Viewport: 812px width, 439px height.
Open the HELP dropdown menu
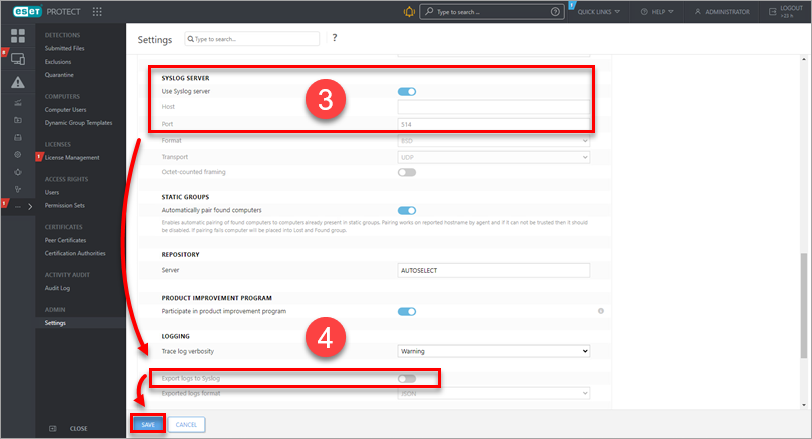(657, 11)
